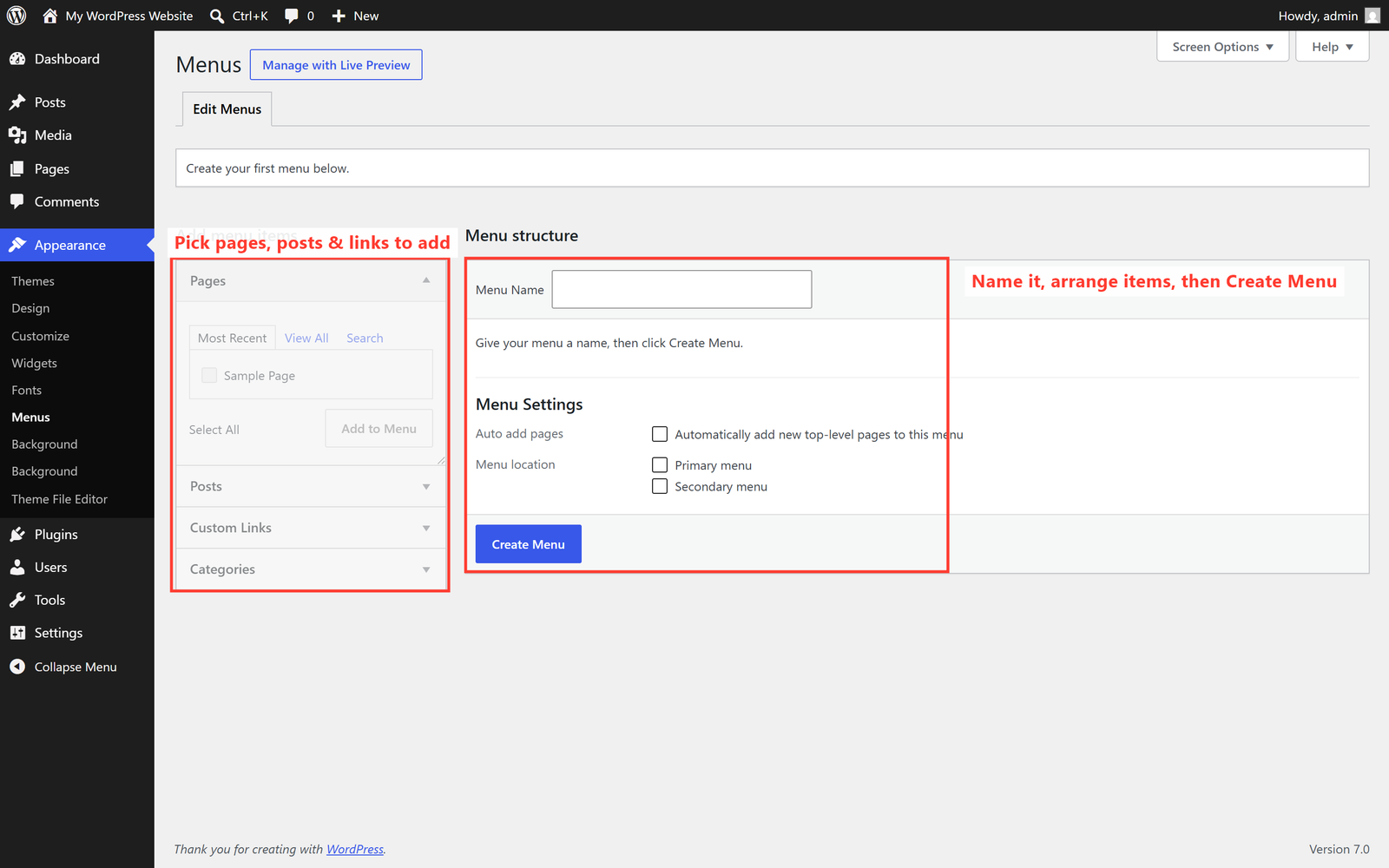Follow the WordPress footer link
The width and height of the screenshot is (1389, 868).
355,849
